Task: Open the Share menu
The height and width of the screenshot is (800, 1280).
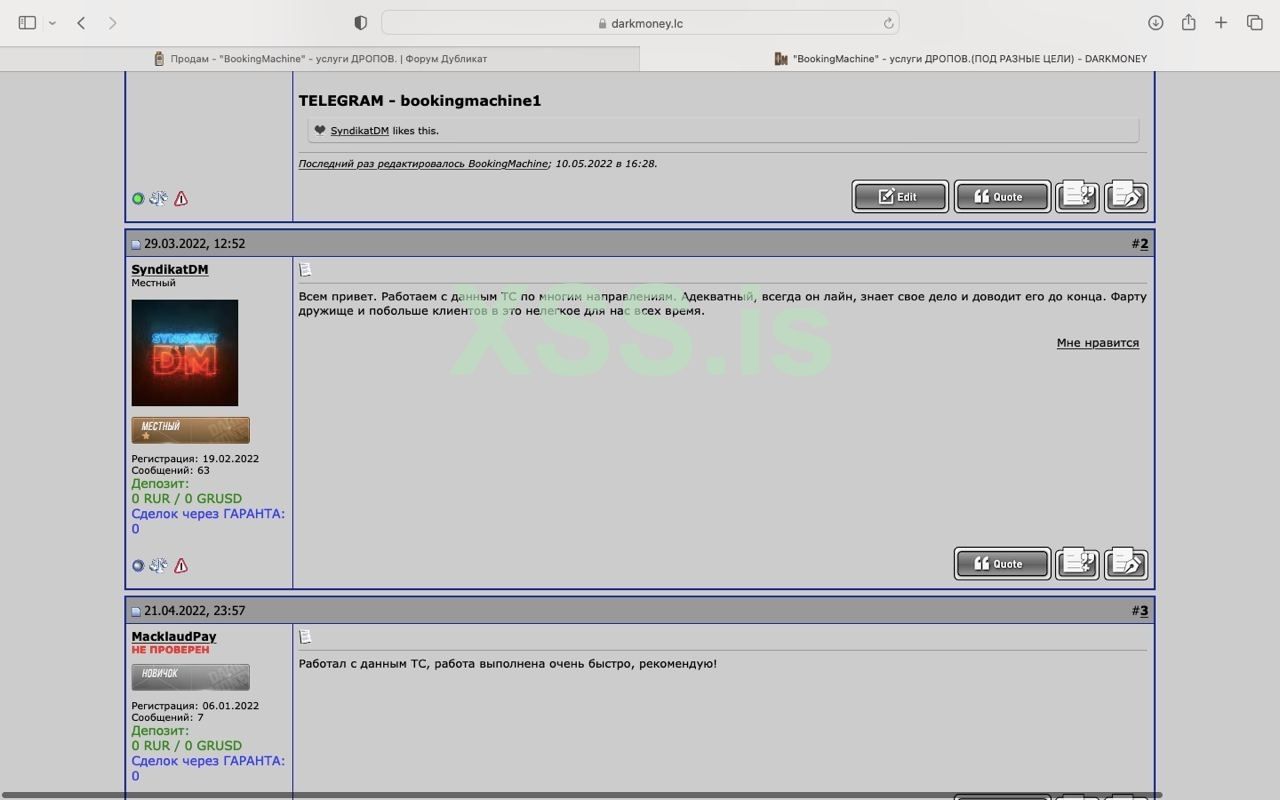Action: pos(1188,22)
